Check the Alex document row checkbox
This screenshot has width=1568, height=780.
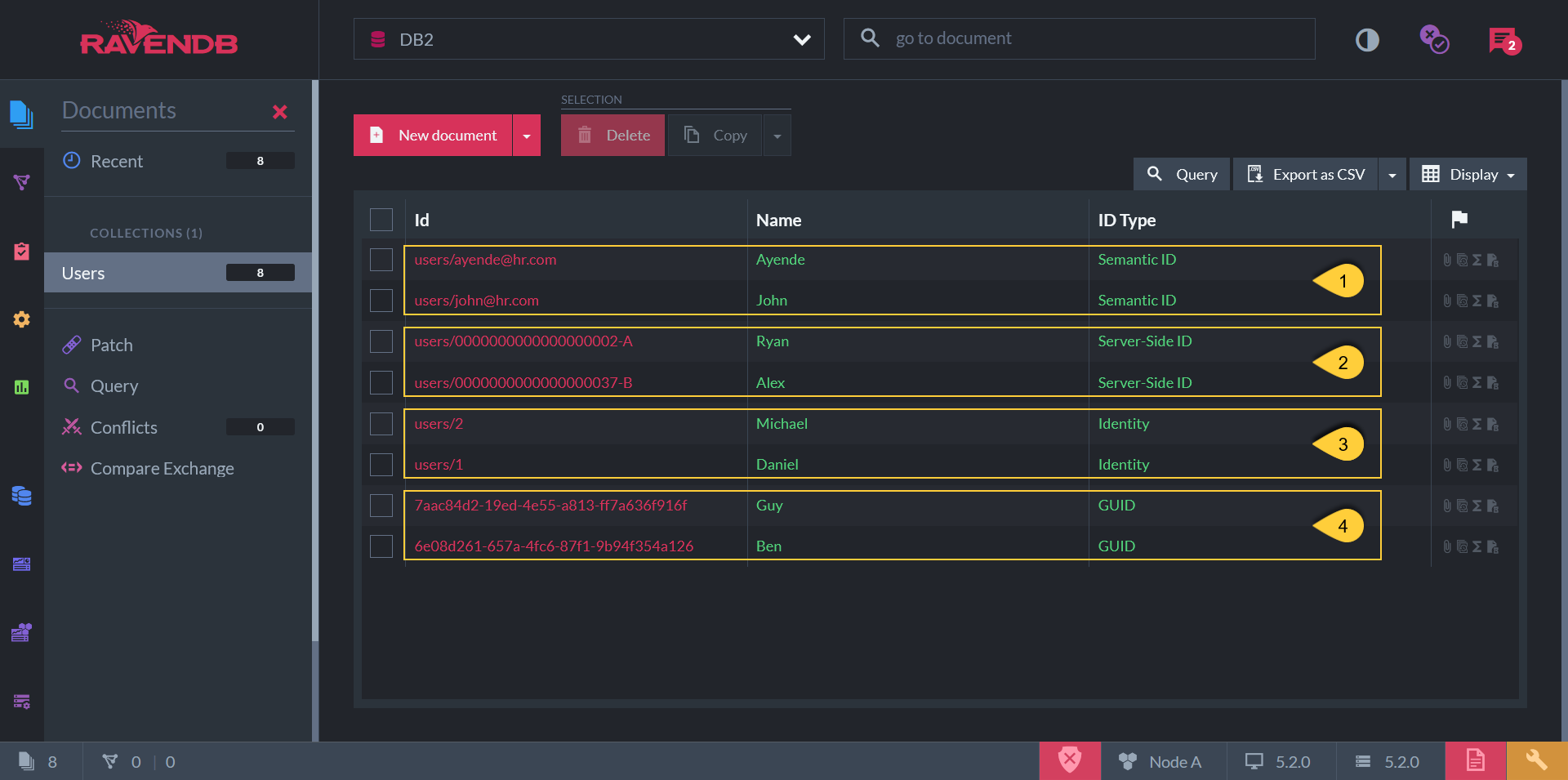pyautogui.click(x=381, y=382)
